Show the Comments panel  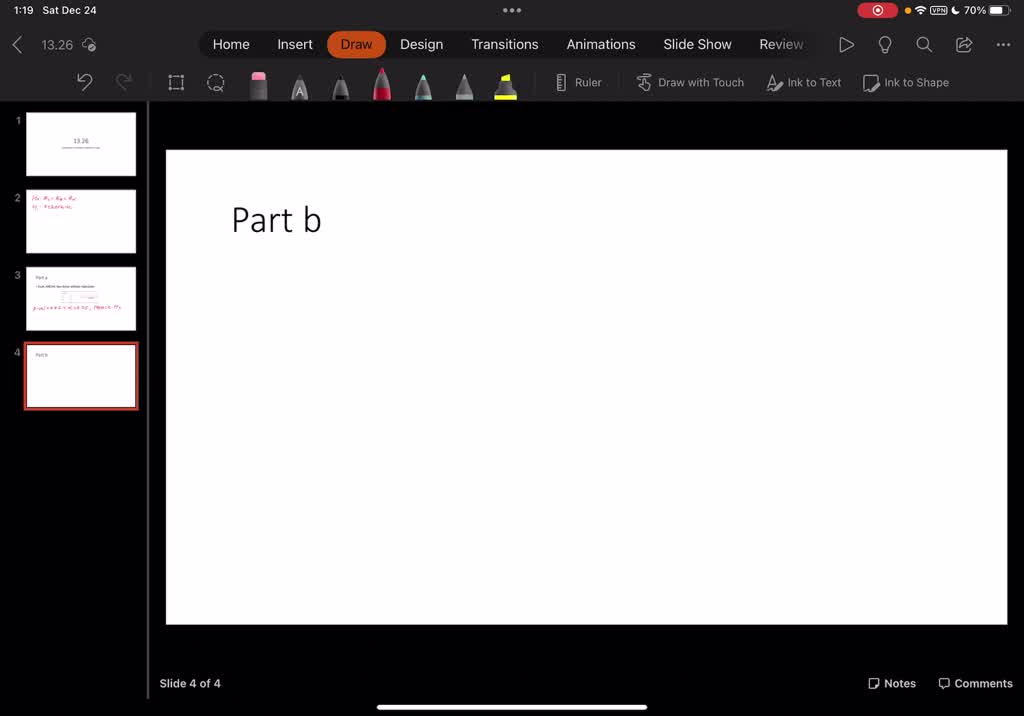point(975,684)
